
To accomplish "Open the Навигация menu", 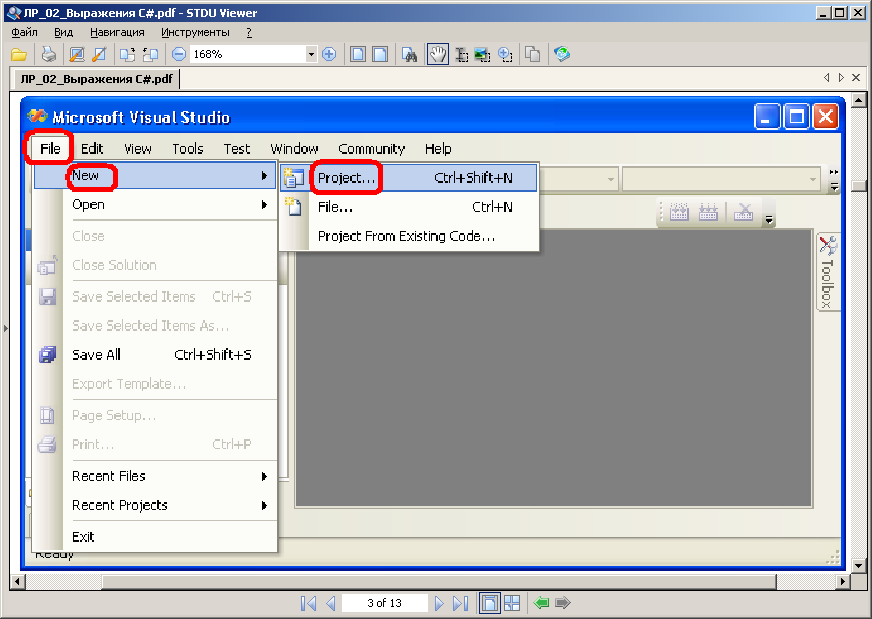I will point(117,32).
